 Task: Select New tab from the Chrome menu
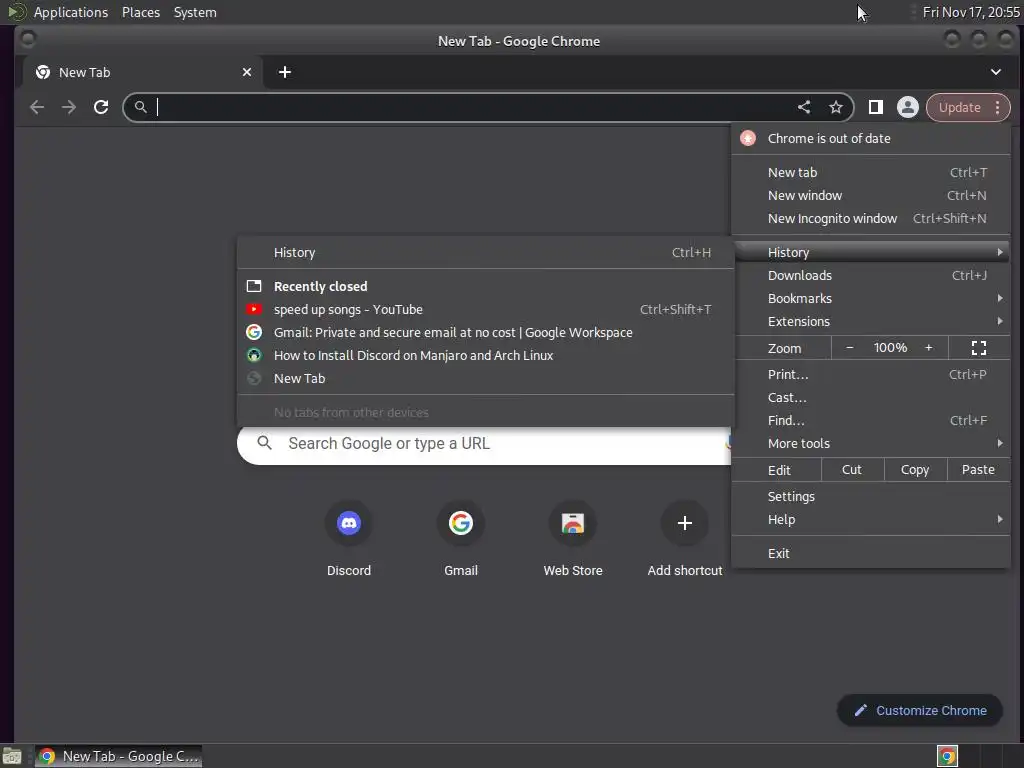[871, 172]
